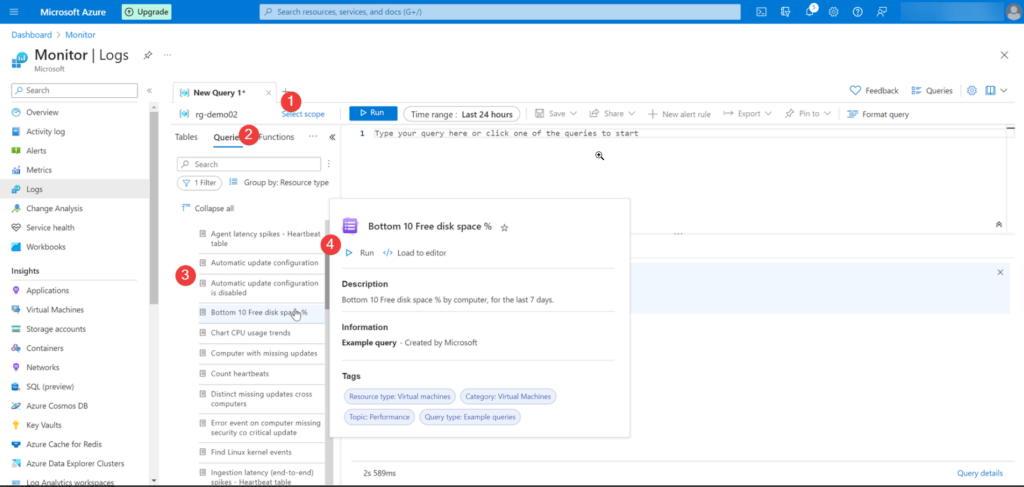Open the docs book icon
This screenshot has height=487, width=1024.
point(991,91)
